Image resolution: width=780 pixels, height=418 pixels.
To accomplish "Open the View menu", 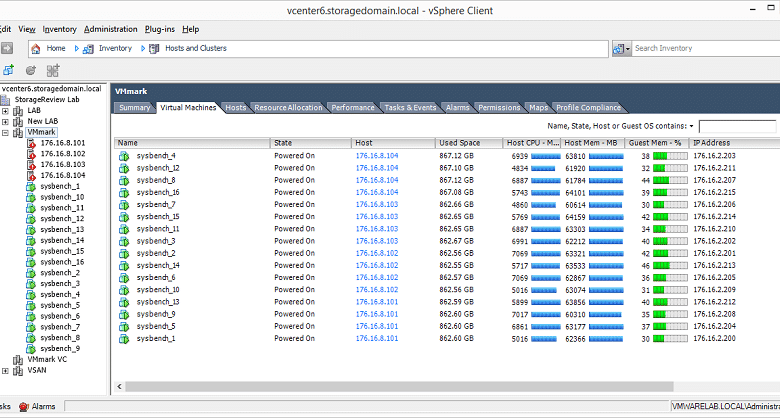I will point(27,29).
